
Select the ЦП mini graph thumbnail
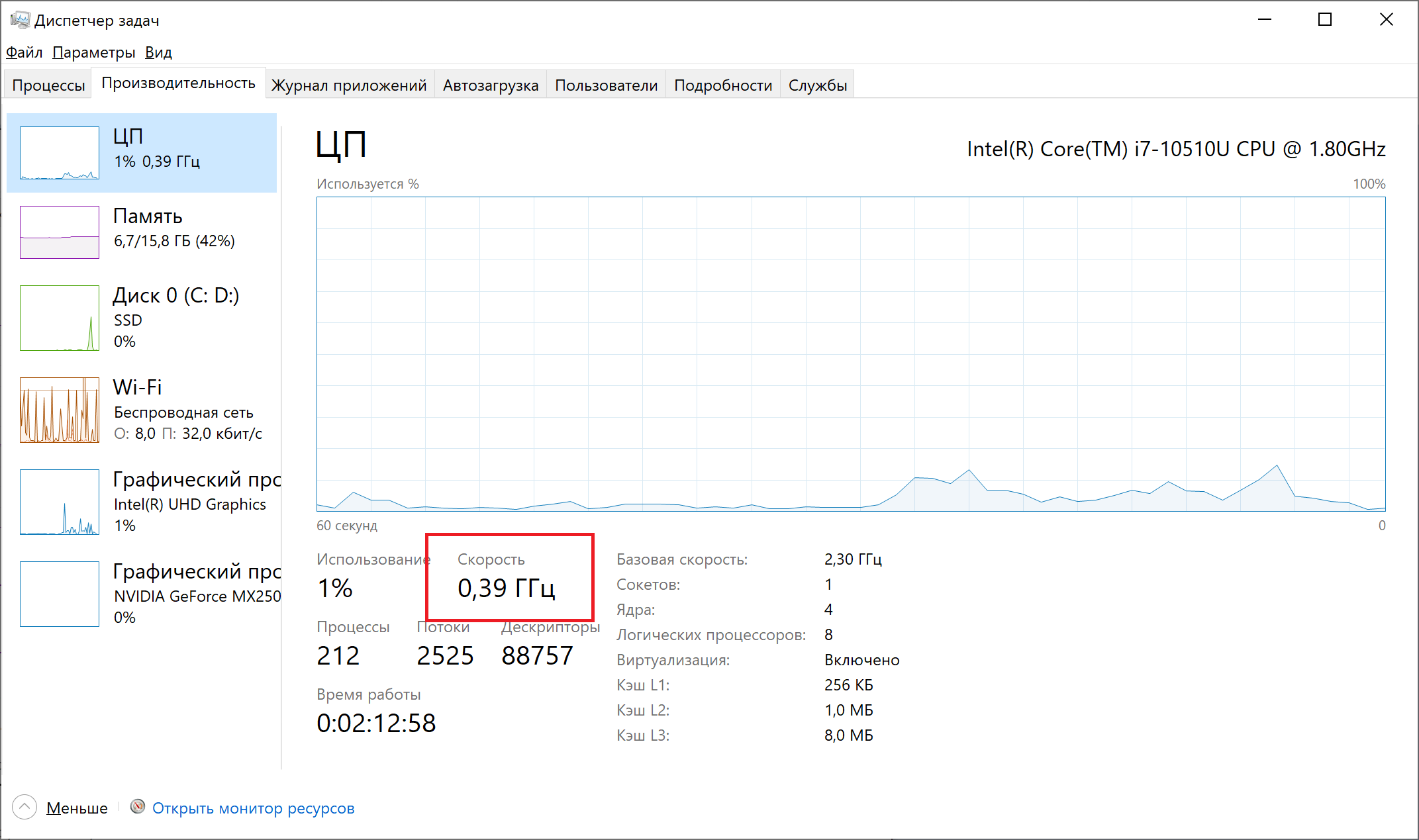(x=60, y=153)
